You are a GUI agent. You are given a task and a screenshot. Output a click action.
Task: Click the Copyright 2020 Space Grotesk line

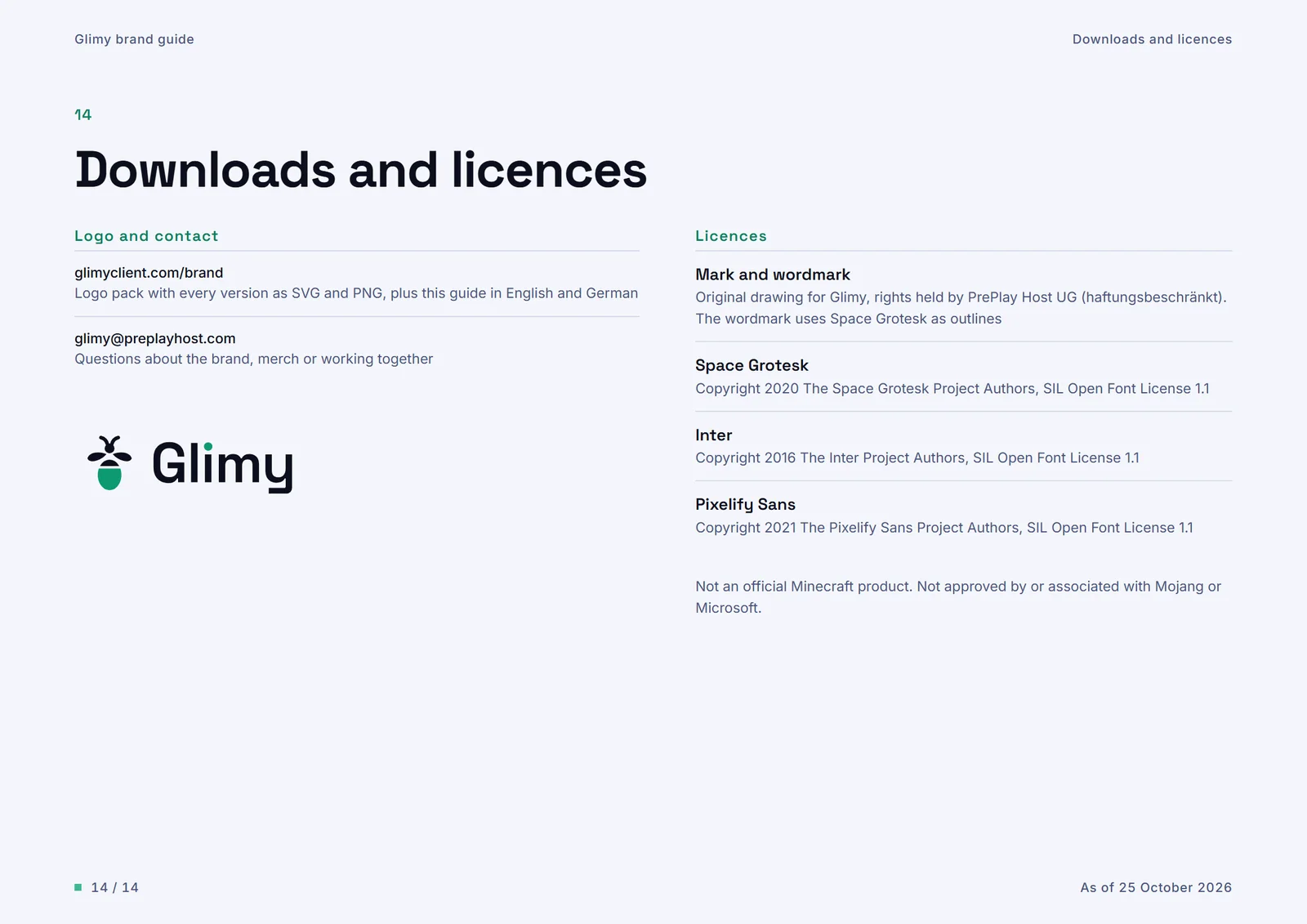[952, 389]
